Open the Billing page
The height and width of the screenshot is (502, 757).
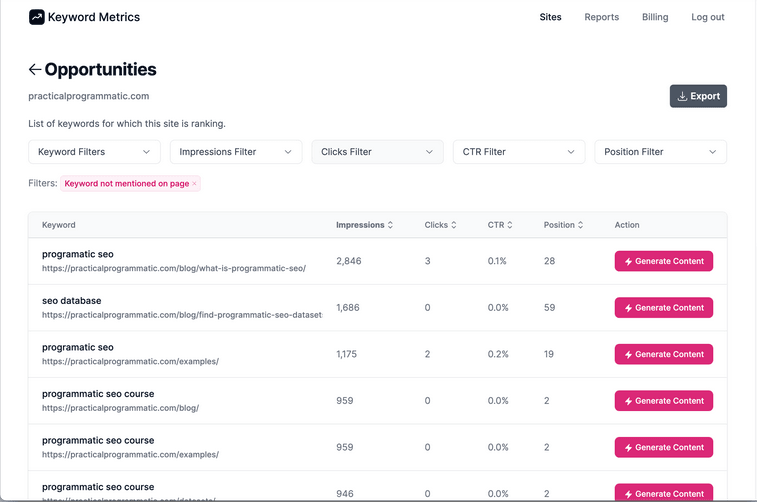tap(655, 17)
